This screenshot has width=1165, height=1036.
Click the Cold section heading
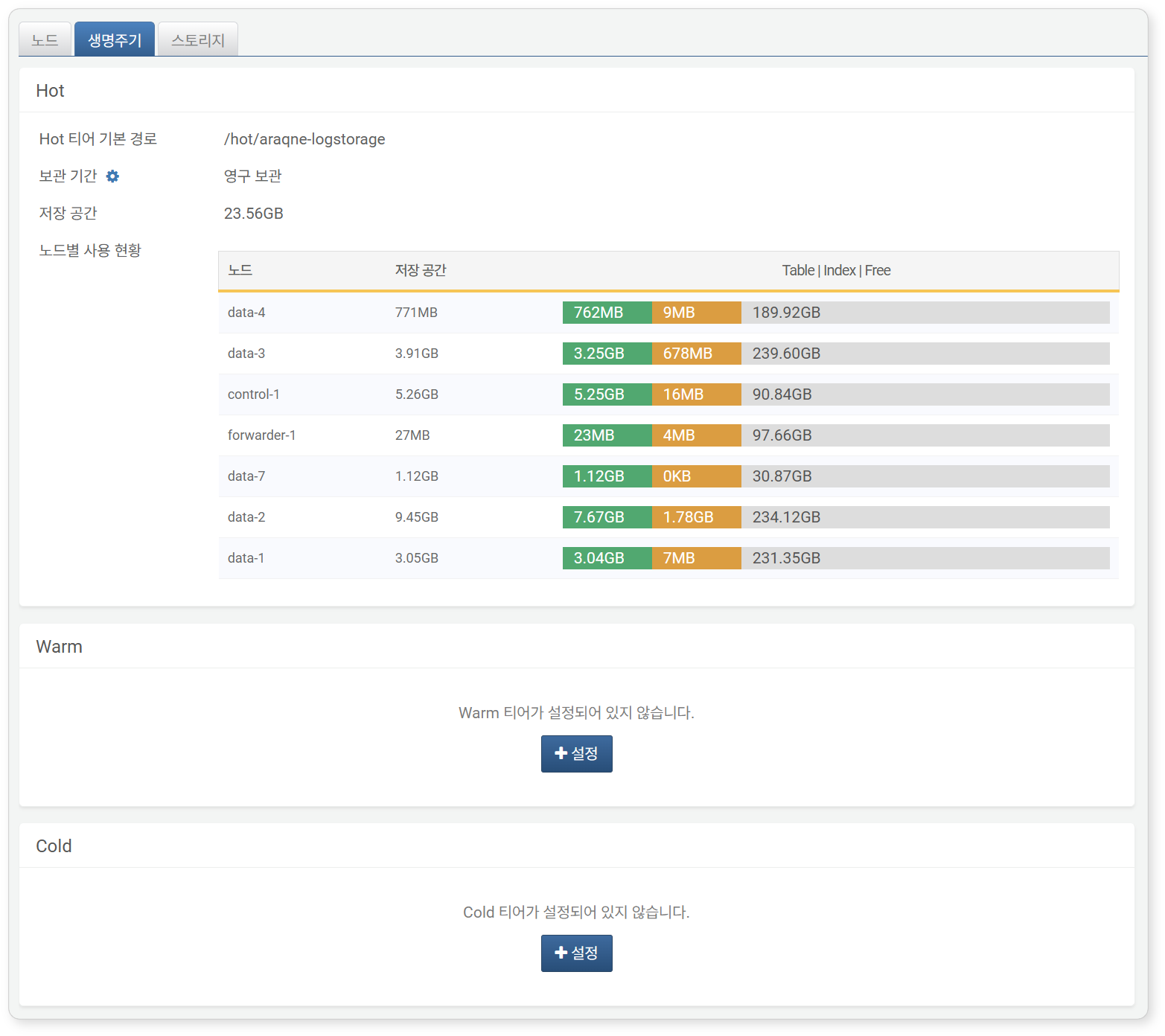[54, 846]
